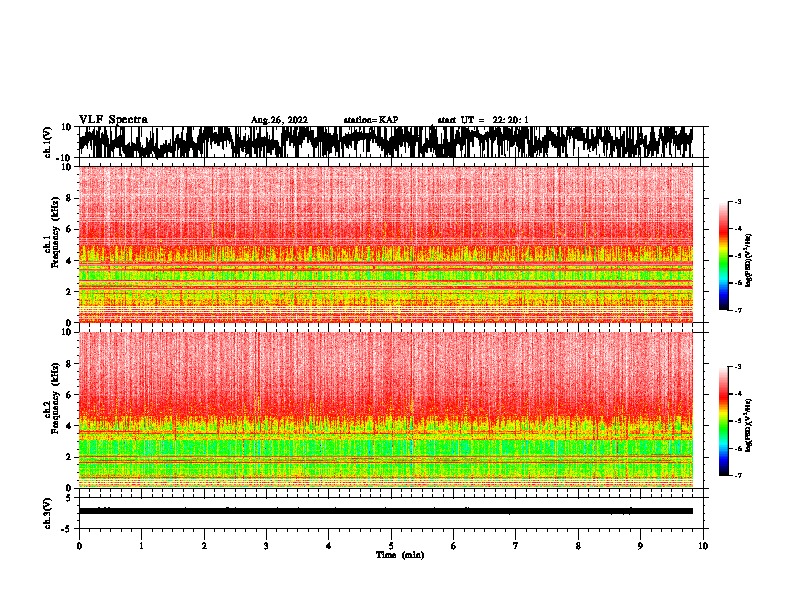The height and width of the screenshot is (612, 792).
Task: Click the time axis tick label "7"
Action: pyautogui.click(x=516, y=546)
